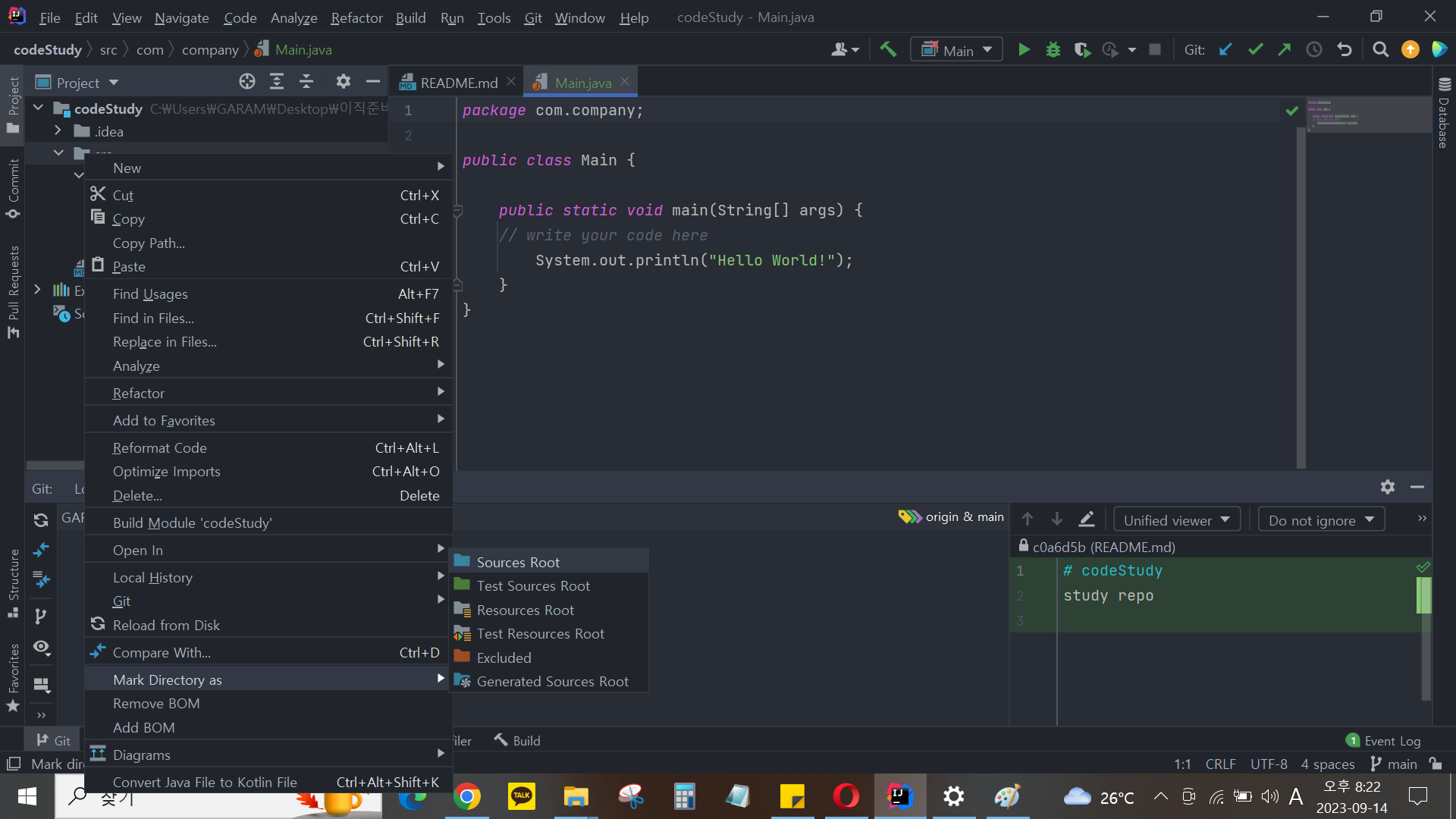Click the Build project hammer icon
Image resolution: width=1456 pixels, height=819 pixels.
[888, 50]
